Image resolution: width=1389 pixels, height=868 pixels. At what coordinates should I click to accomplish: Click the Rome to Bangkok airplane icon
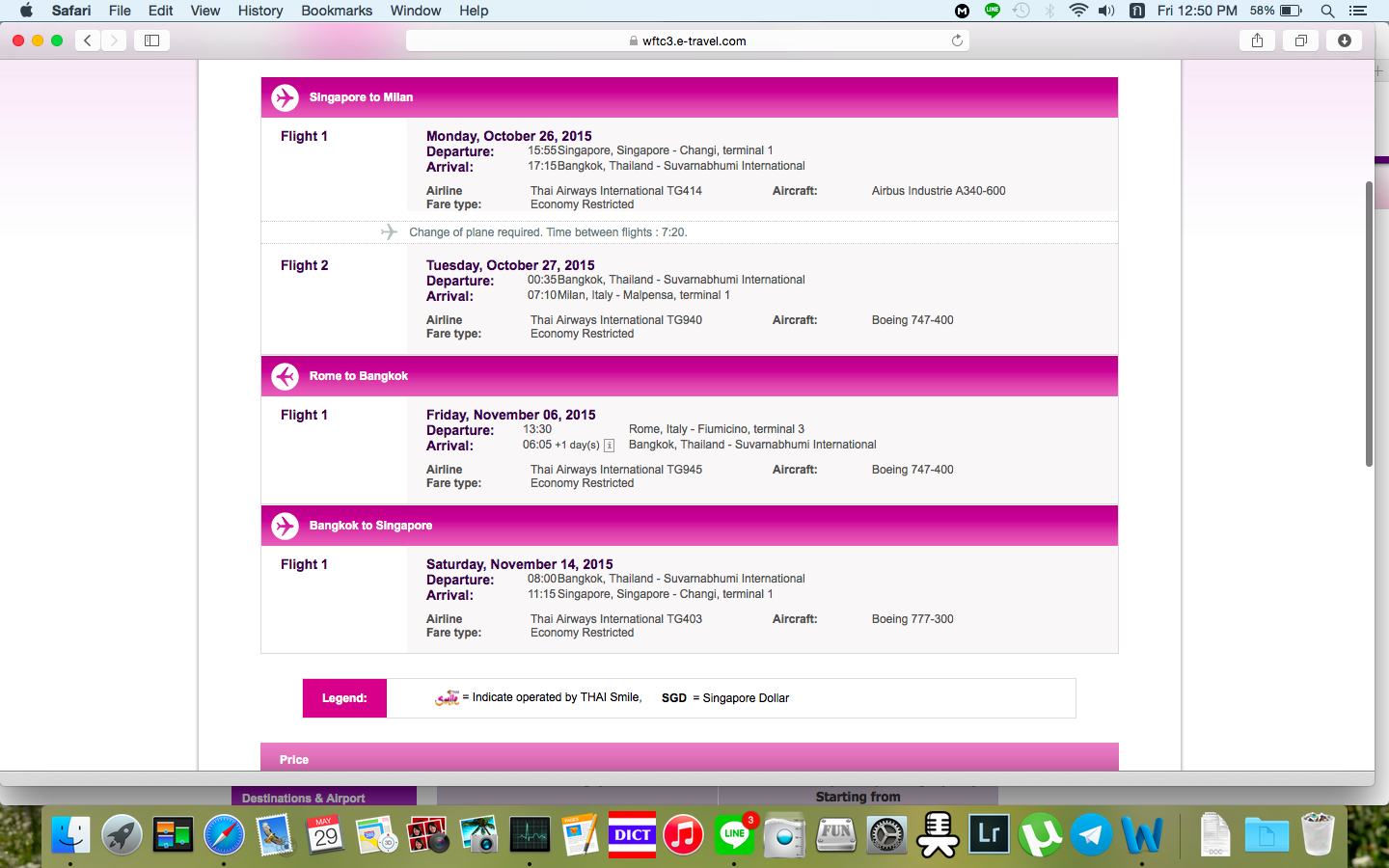[x=285, y=376]
